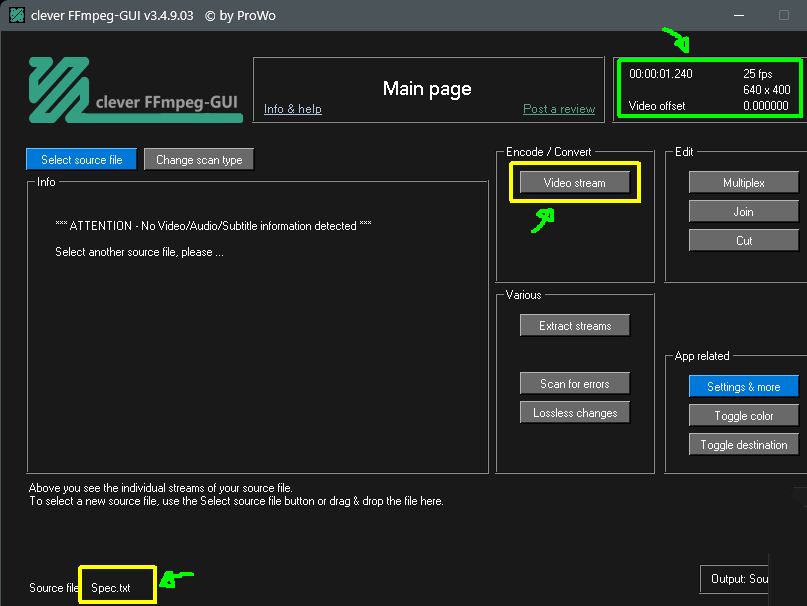
Task: Click the Output: Source button
Action: (734, 579)
